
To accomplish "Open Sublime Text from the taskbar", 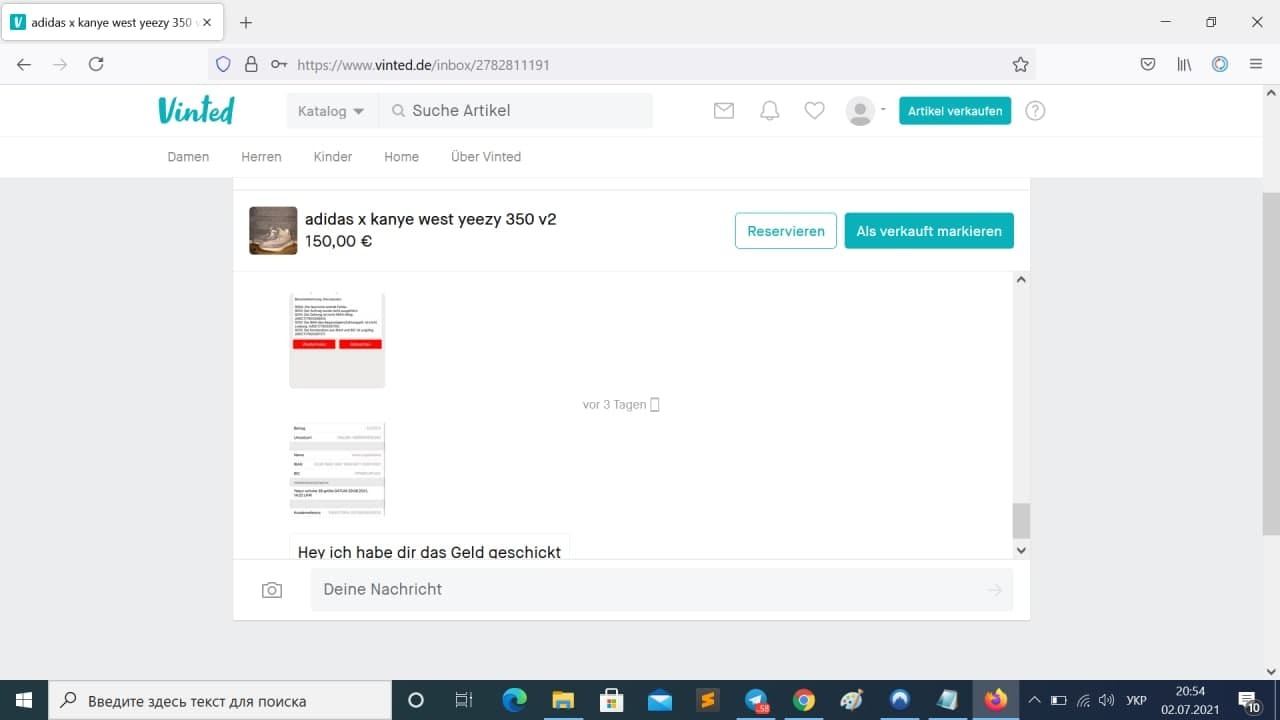I will tap(708, 700).
